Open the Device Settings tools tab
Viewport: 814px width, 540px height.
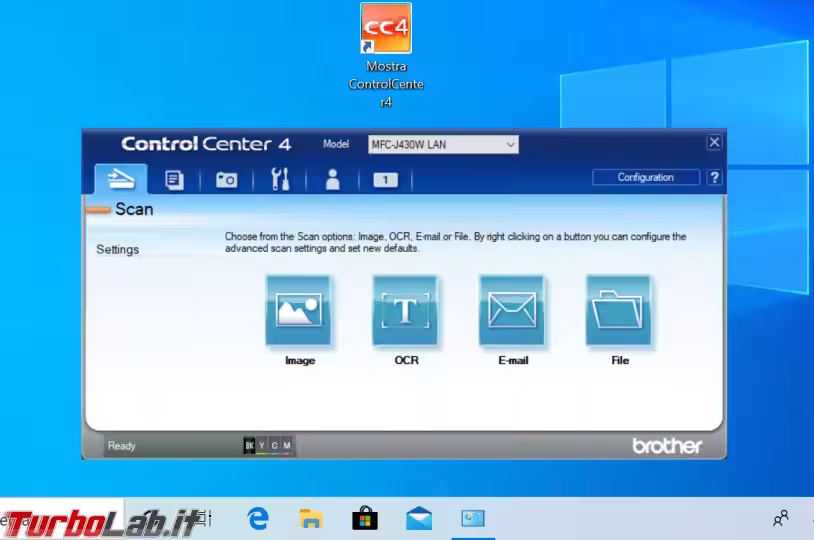[280, 179]
